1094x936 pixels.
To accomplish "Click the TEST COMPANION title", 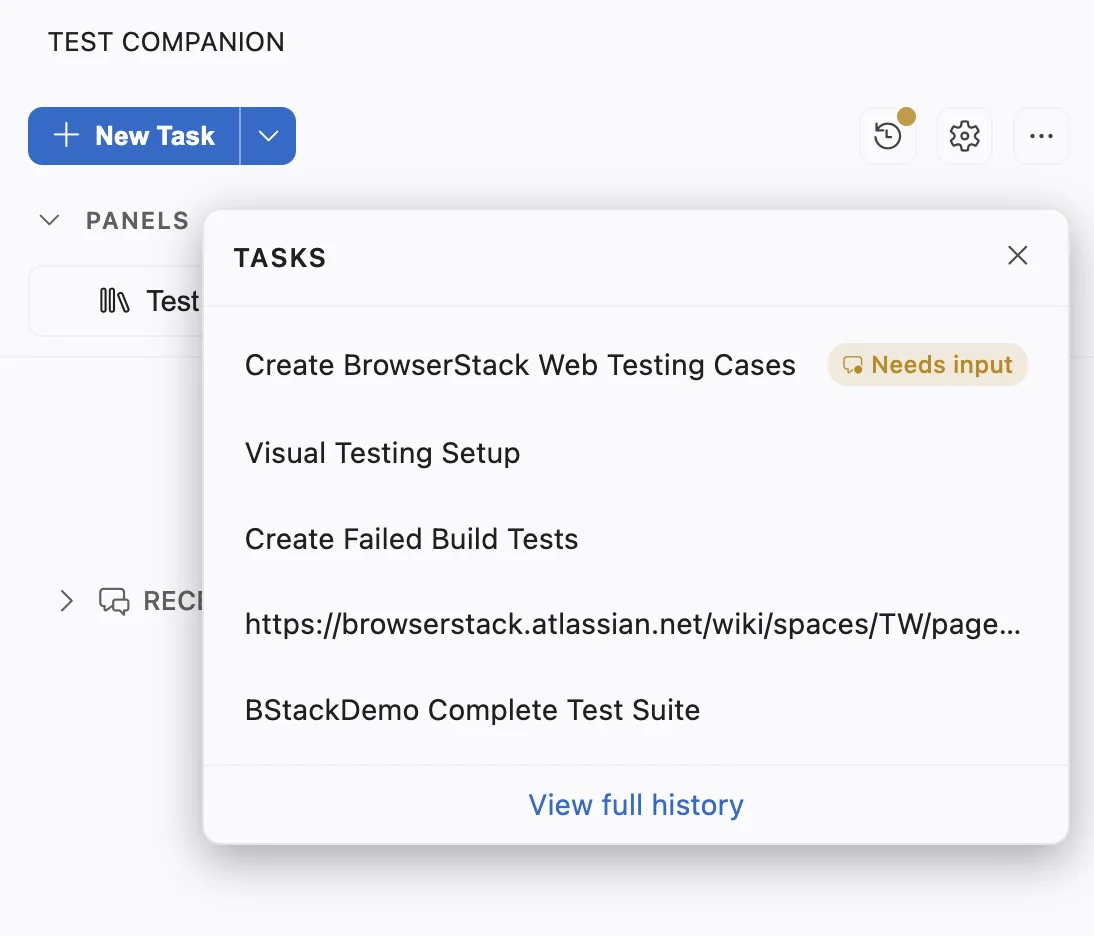I will [x=166, y=42].
